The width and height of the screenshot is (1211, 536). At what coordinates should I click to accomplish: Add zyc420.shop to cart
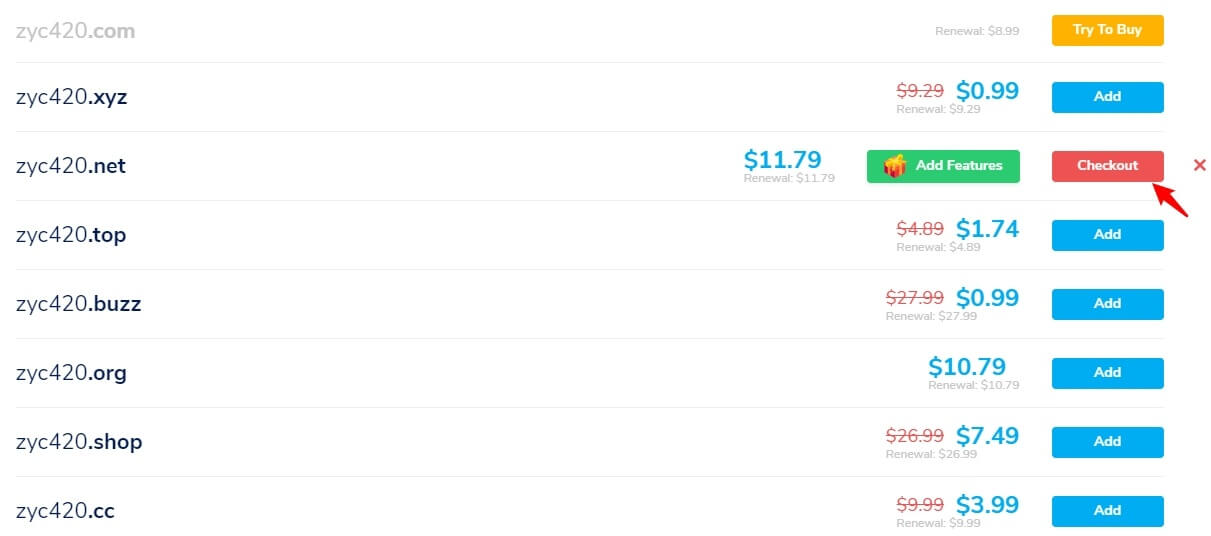point(1107,442)
